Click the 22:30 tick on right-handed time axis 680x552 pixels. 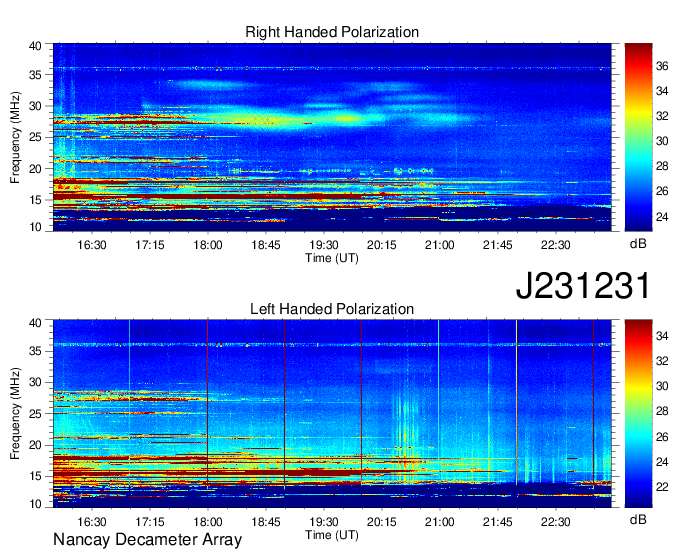click(x=556, y=245)
